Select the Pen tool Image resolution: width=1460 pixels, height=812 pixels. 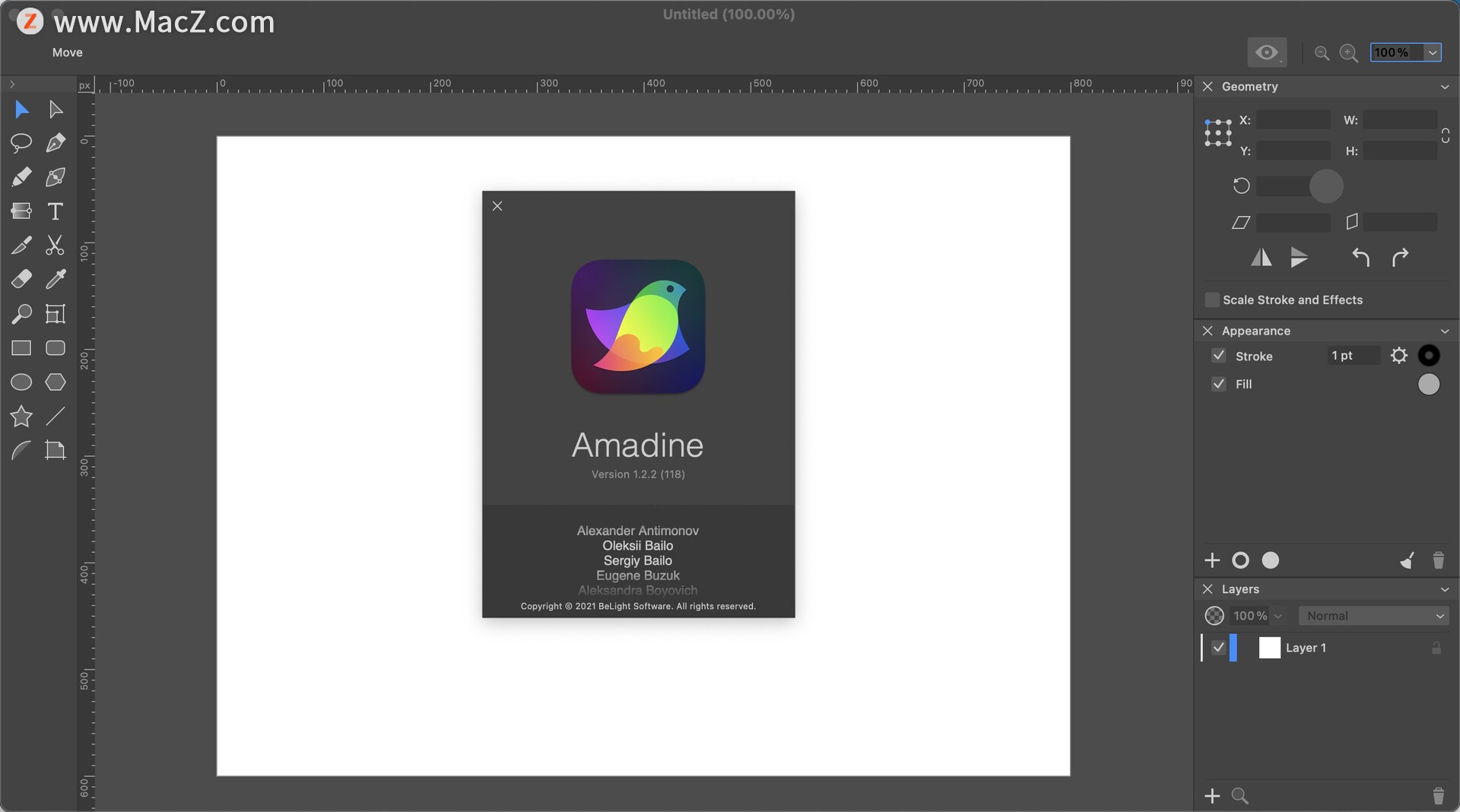pos(56,143)
